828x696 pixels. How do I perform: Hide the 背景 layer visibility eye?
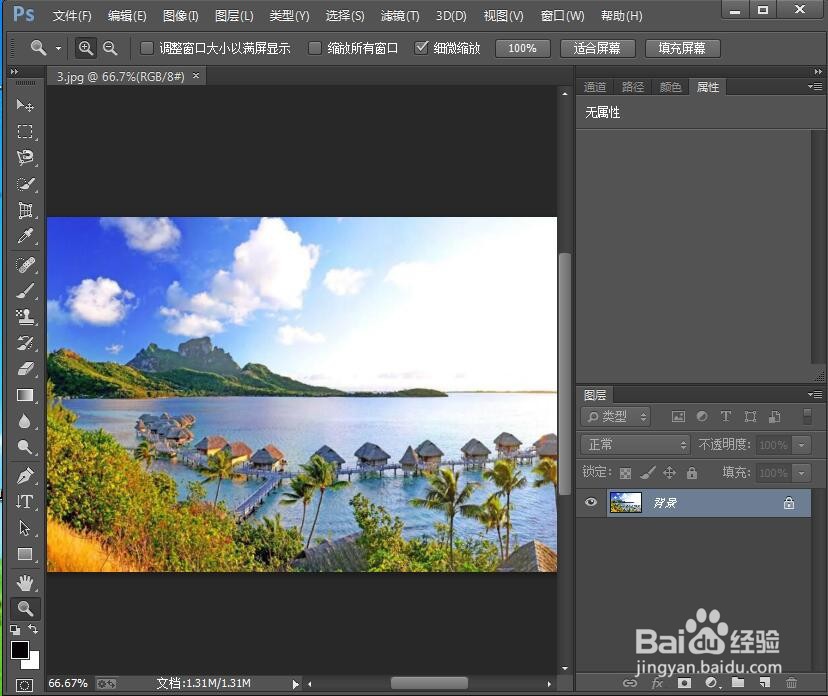(591, 502)
